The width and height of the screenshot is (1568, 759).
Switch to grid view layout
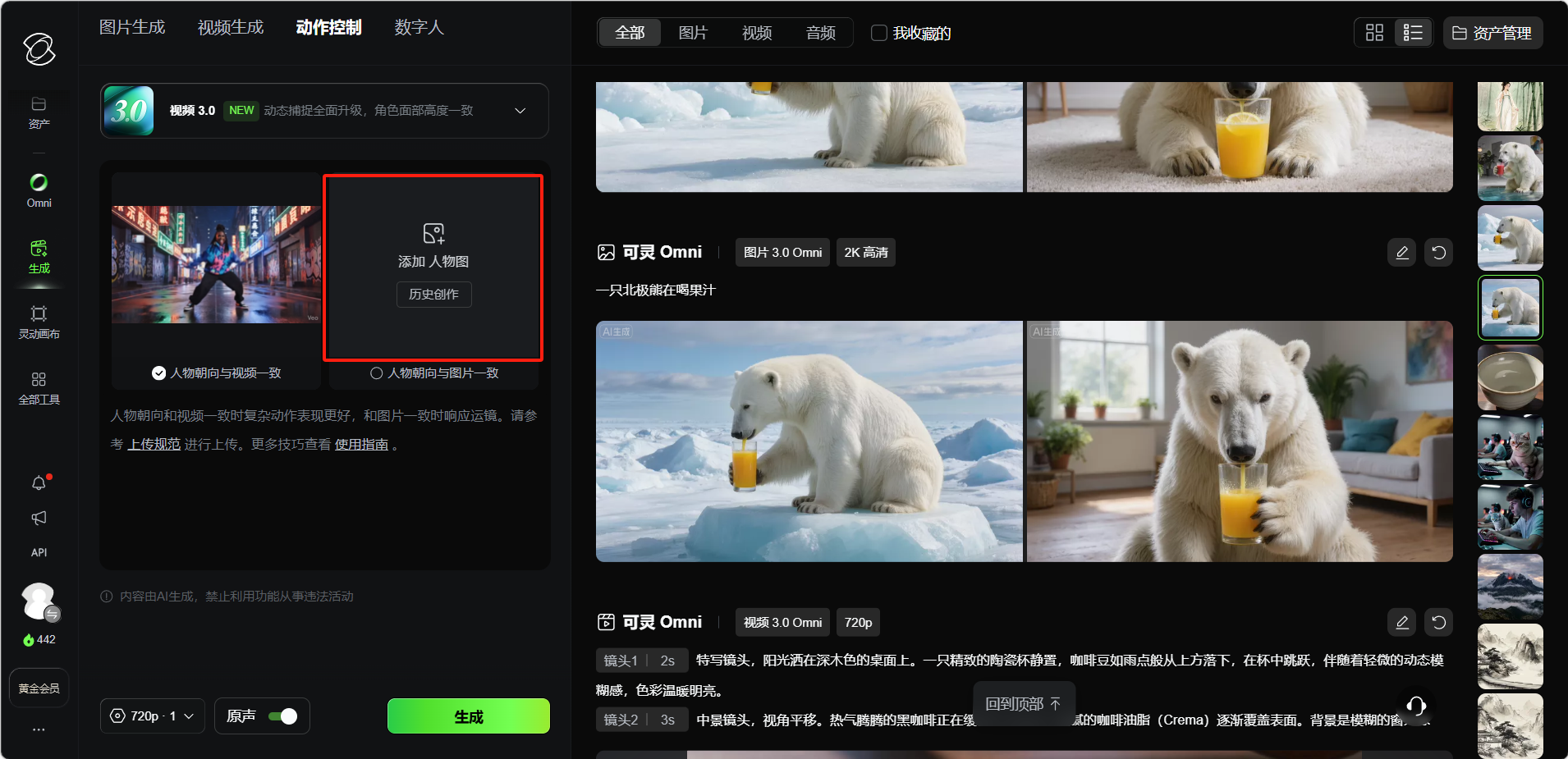tap(1374, 33)
